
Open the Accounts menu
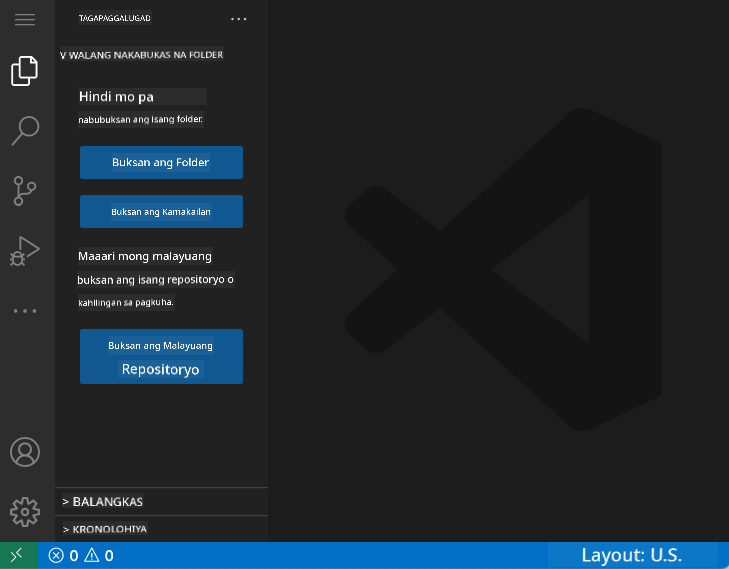click(x=25, y=452)
